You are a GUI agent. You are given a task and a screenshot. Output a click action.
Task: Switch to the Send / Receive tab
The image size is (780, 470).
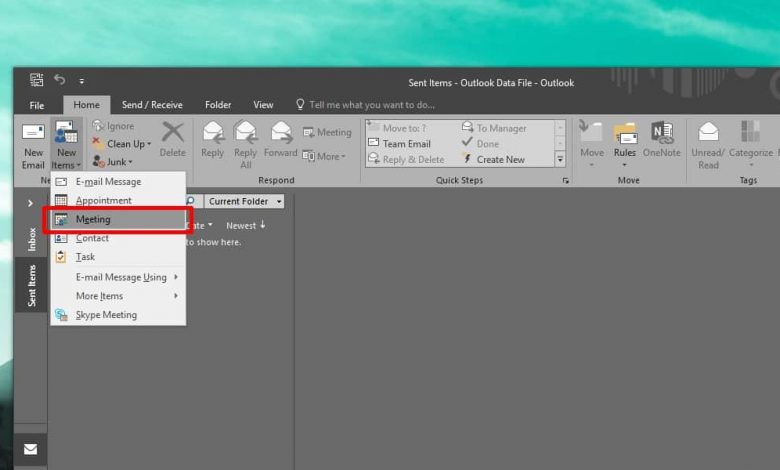tap(152, 105)
